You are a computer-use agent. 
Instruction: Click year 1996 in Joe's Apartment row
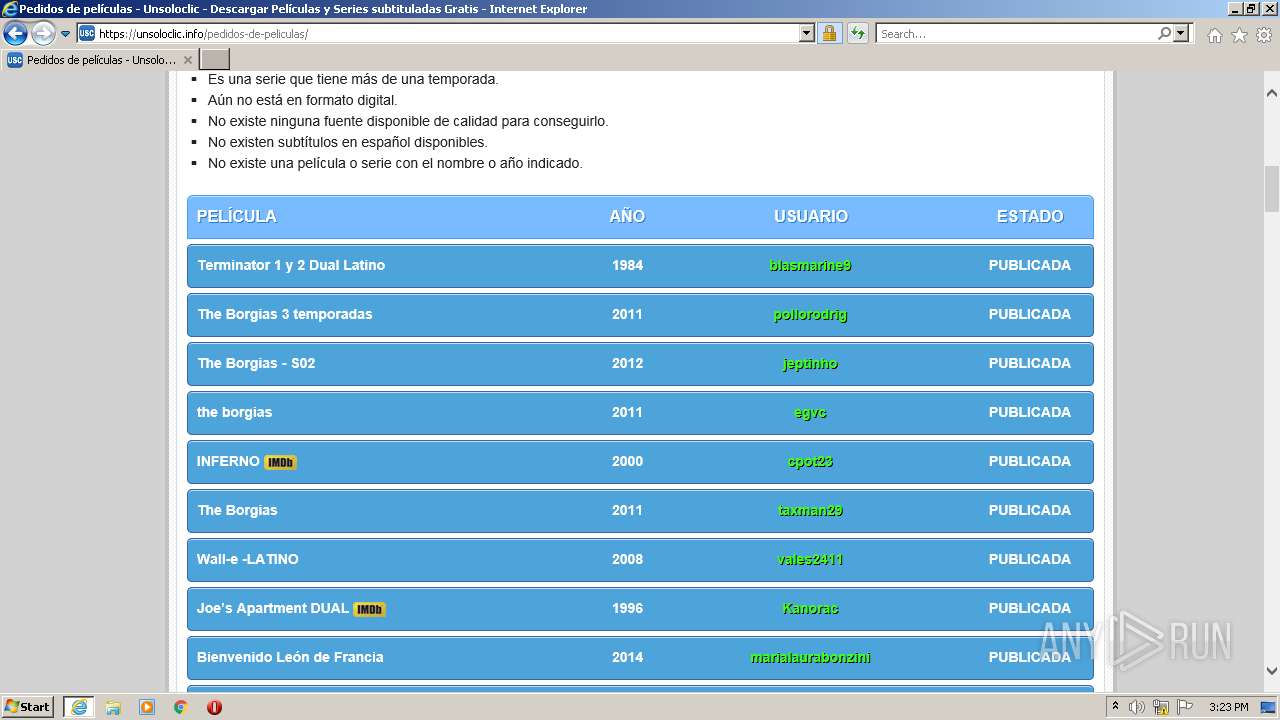tap(627, 608)
